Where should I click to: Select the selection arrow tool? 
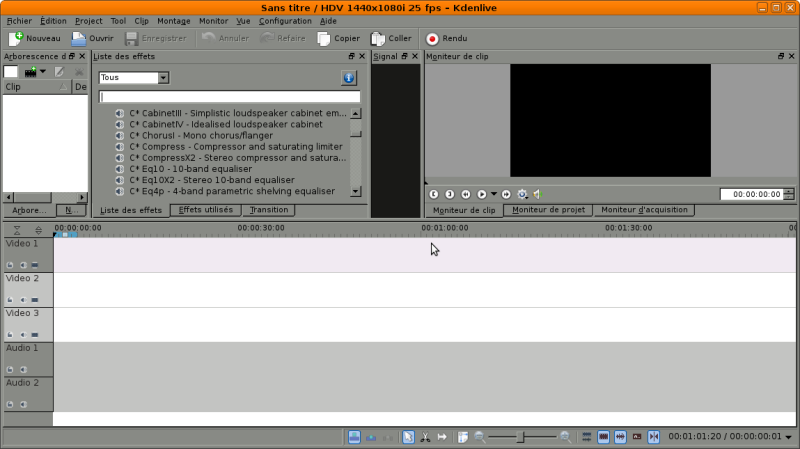tap(408, 437)
